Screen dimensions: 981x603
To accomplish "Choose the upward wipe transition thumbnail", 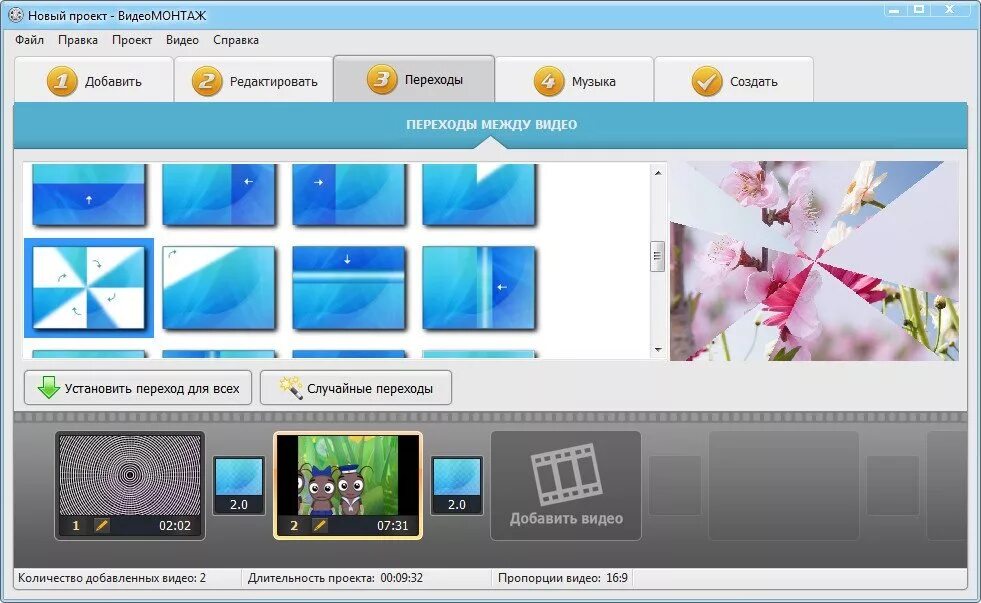I will [x=89, y=195].
